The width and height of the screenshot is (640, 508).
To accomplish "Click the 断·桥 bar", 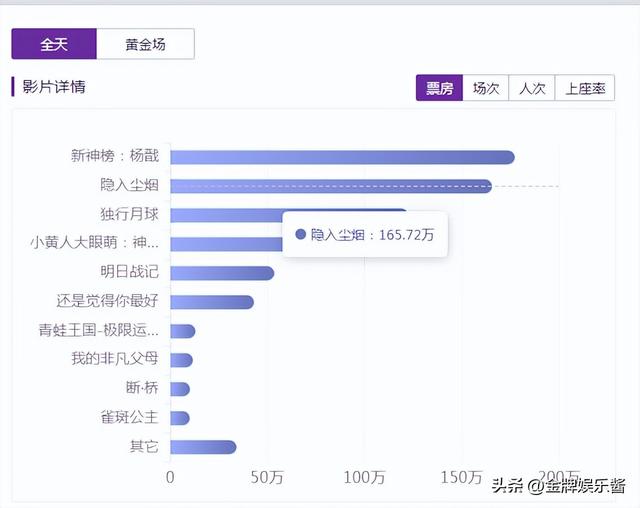I will [180, 389].
